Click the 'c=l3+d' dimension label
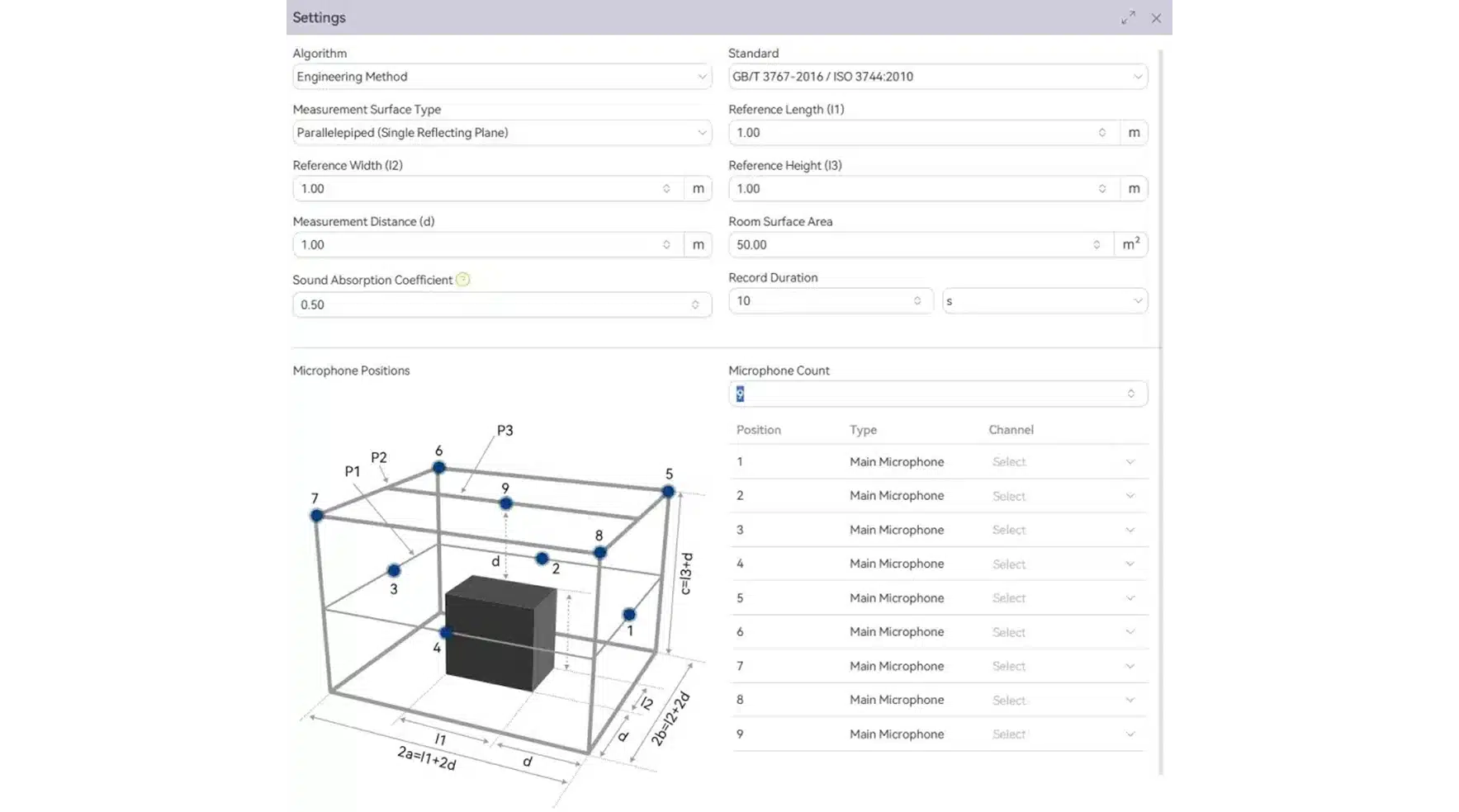Viewport: 1459px width, 812px height. click(686, 574)
